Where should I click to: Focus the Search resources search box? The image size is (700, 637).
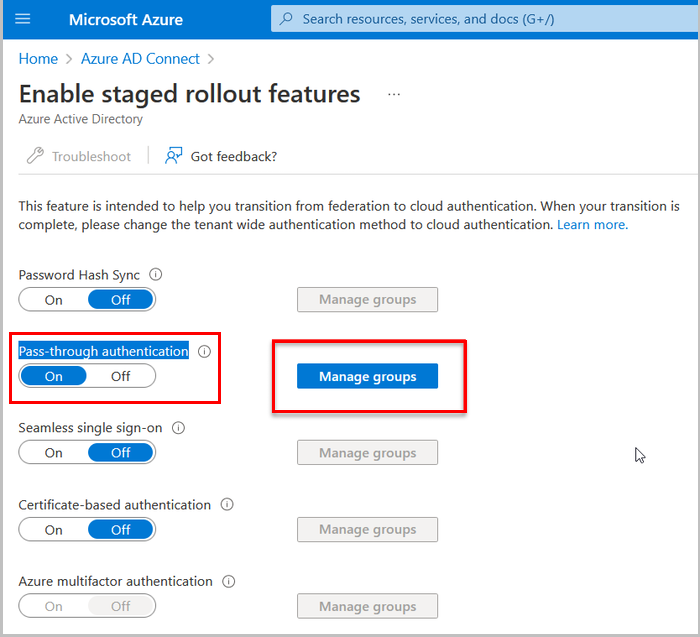click(485, 19)
